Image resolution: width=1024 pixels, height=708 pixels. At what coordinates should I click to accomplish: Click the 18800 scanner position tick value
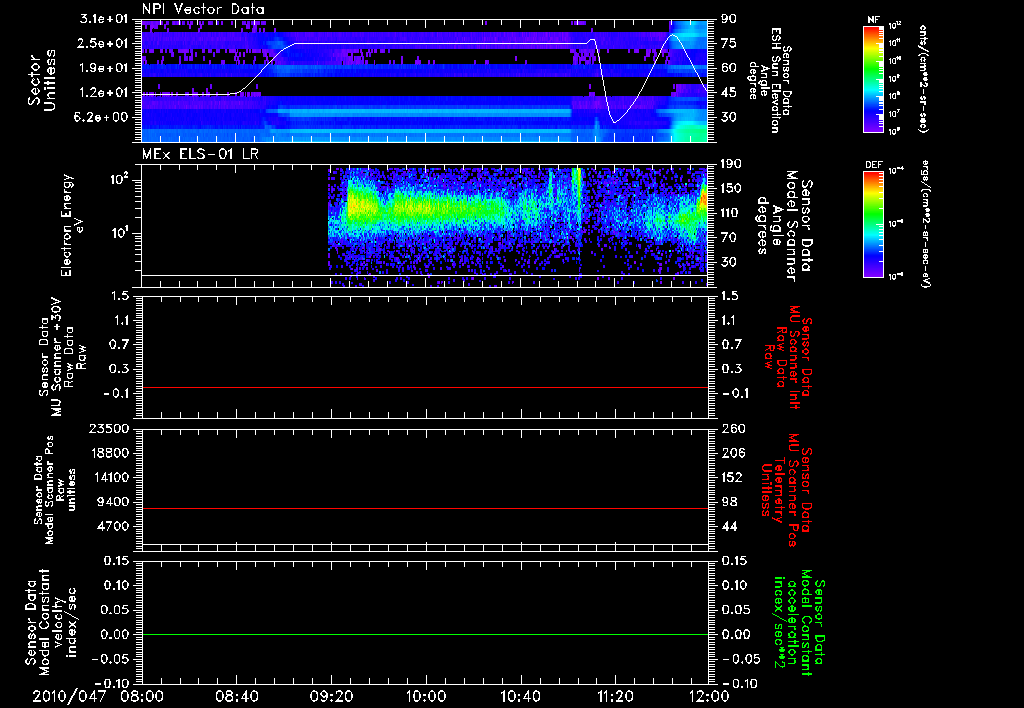[x=109, y=453]
